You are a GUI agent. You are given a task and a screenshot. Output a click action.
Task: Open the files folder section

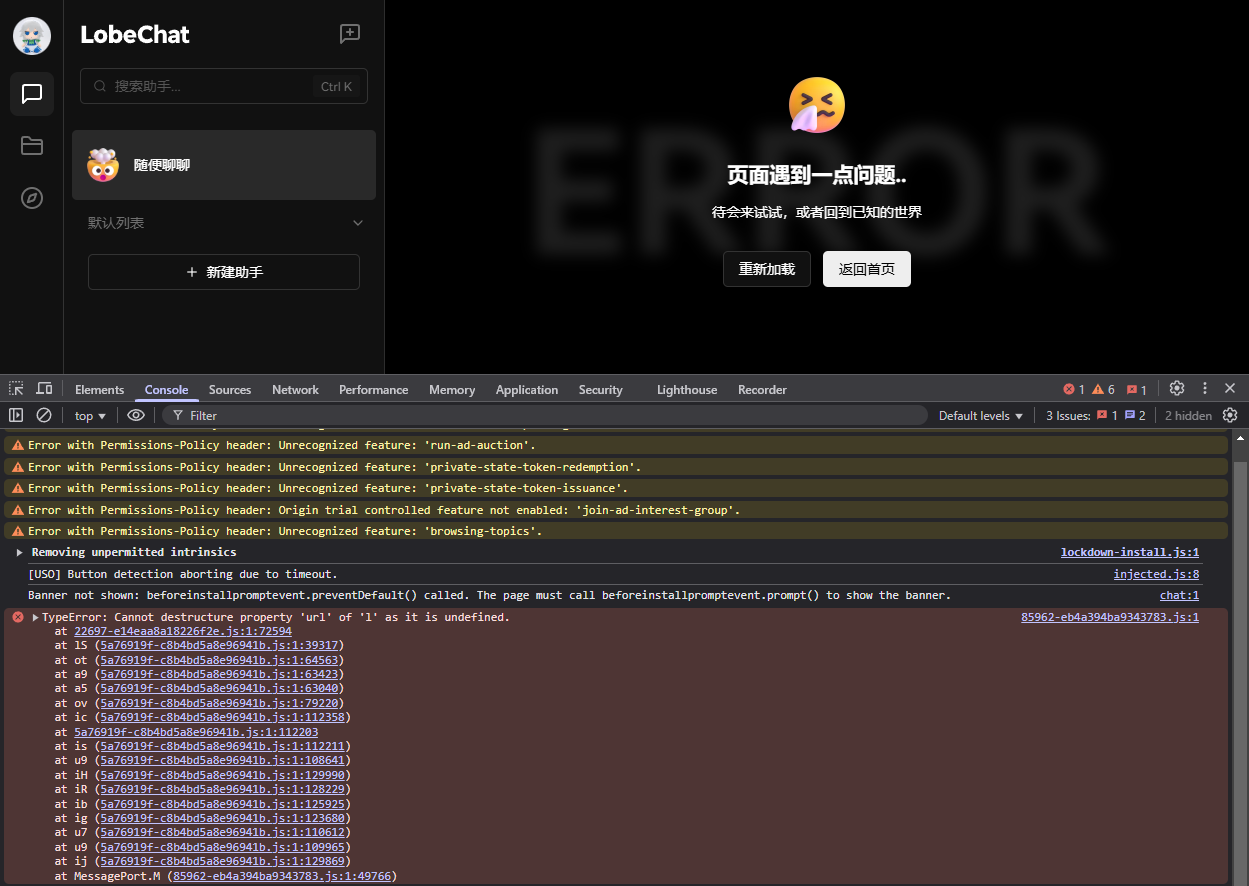[32, 146]
